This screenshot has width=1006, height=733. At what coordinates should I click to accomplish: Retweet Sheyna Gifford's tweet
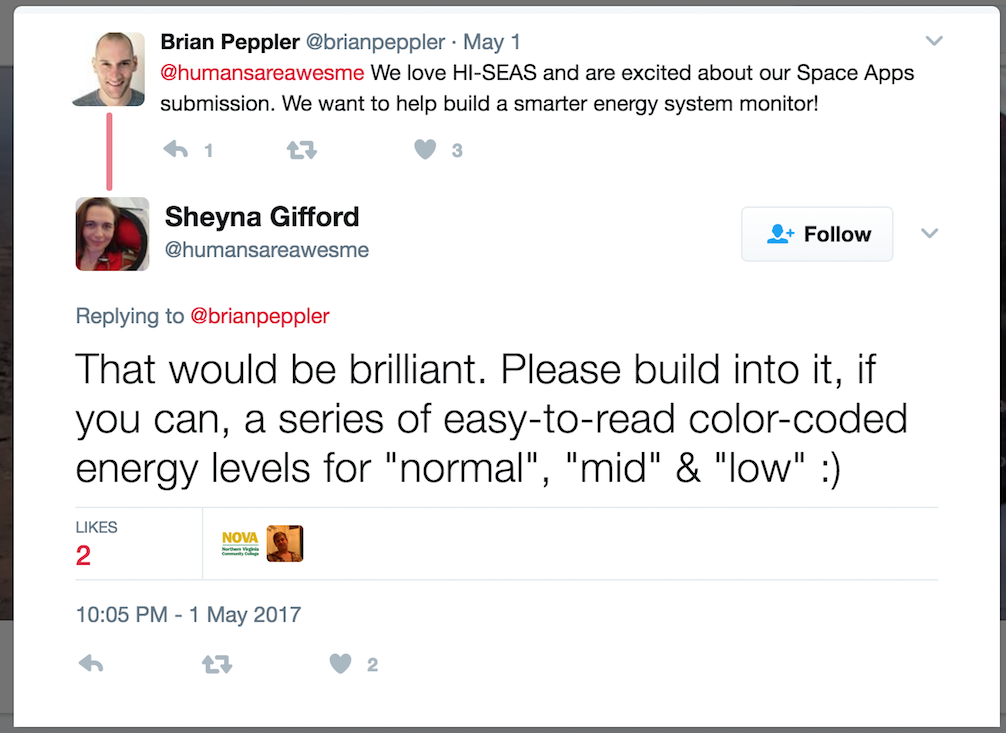(217, 664)
